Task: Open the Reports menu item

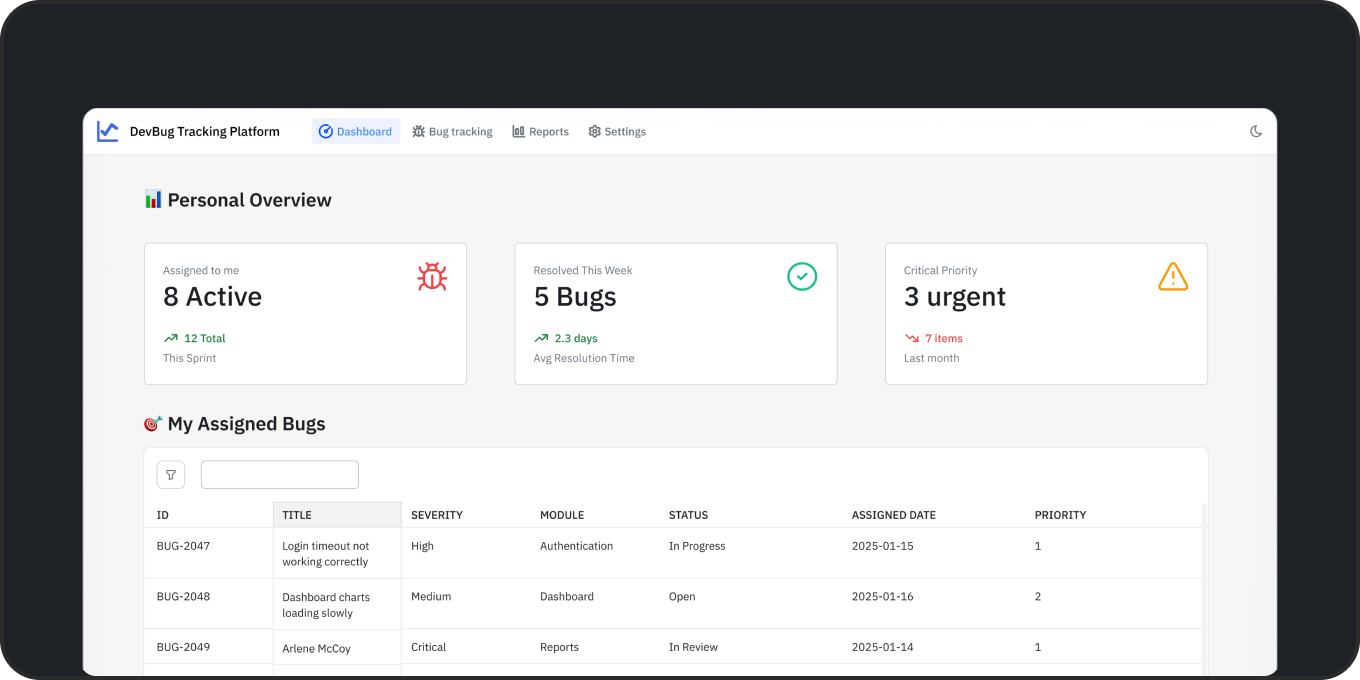Action: coord(540,131)
